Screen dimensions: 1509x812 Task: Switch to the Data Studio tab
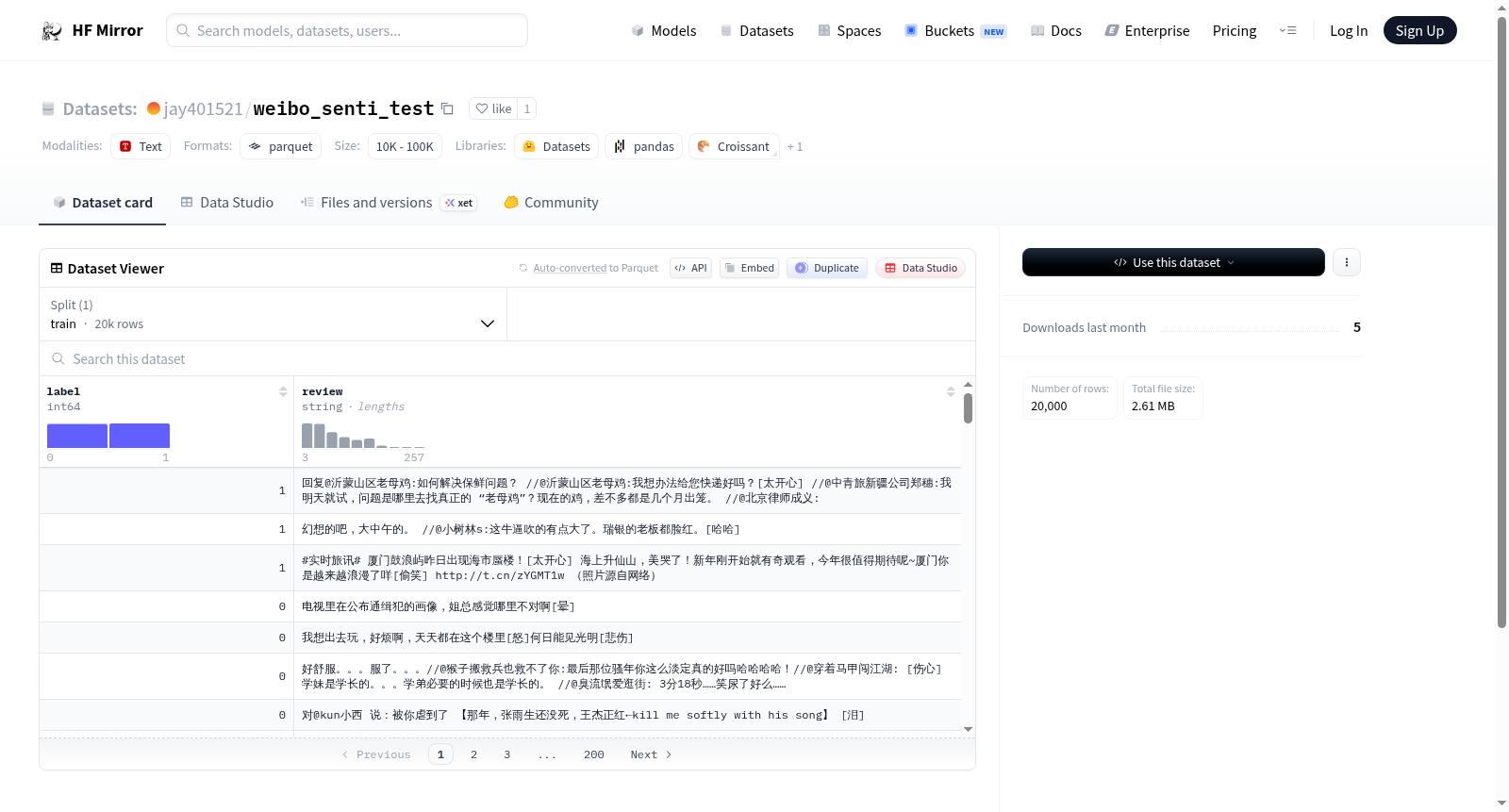tap(227, 203)
